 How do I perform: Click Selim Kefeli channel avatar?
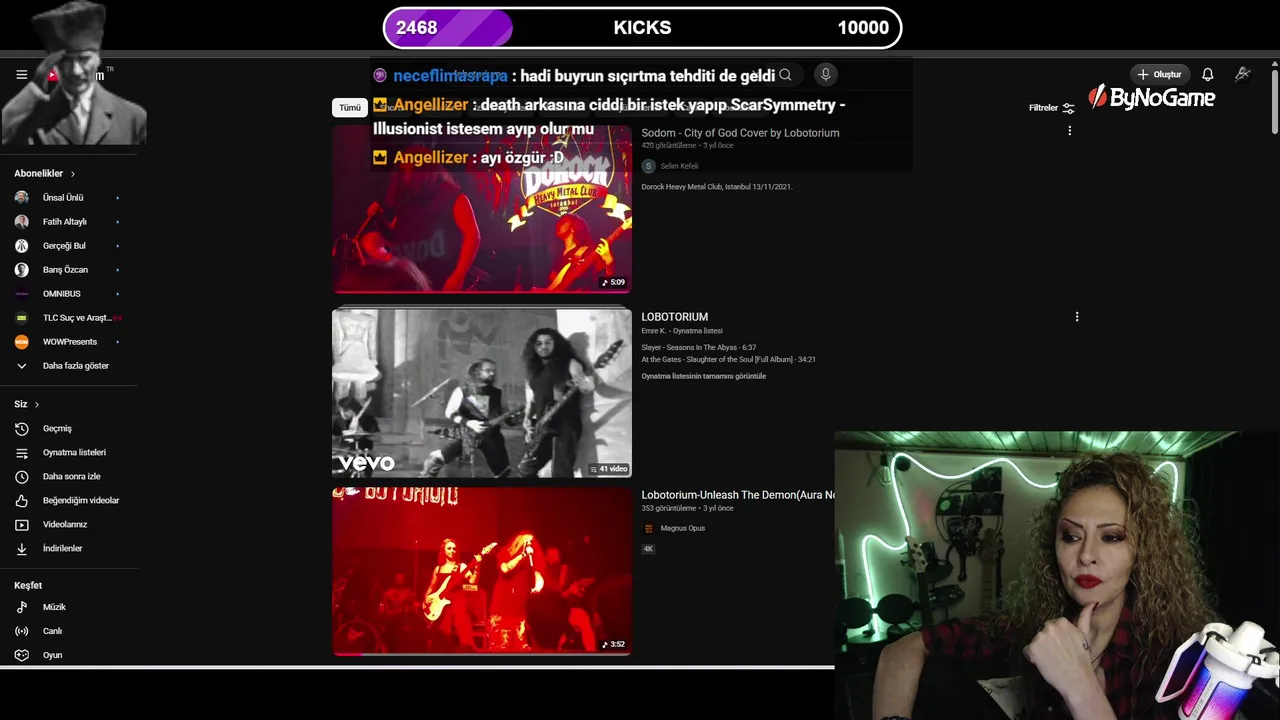click(x=648, y=166)
